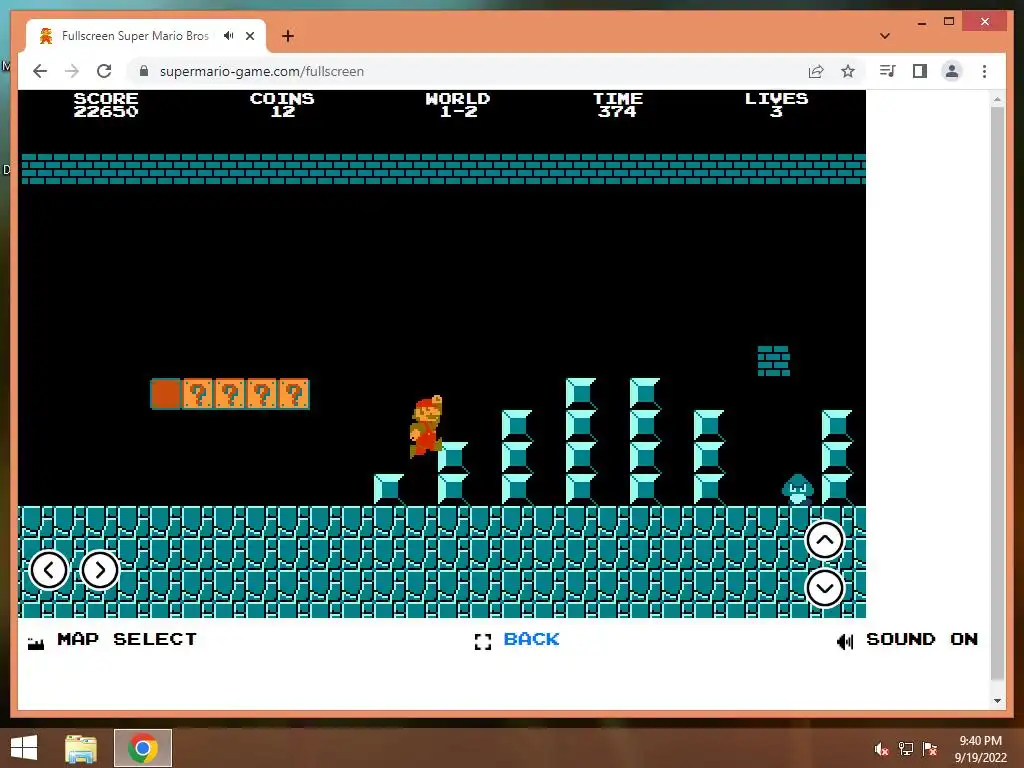1024x768 pixels.
Task: Open Chrome's three-dot menu
Action: tap(984, 71)
